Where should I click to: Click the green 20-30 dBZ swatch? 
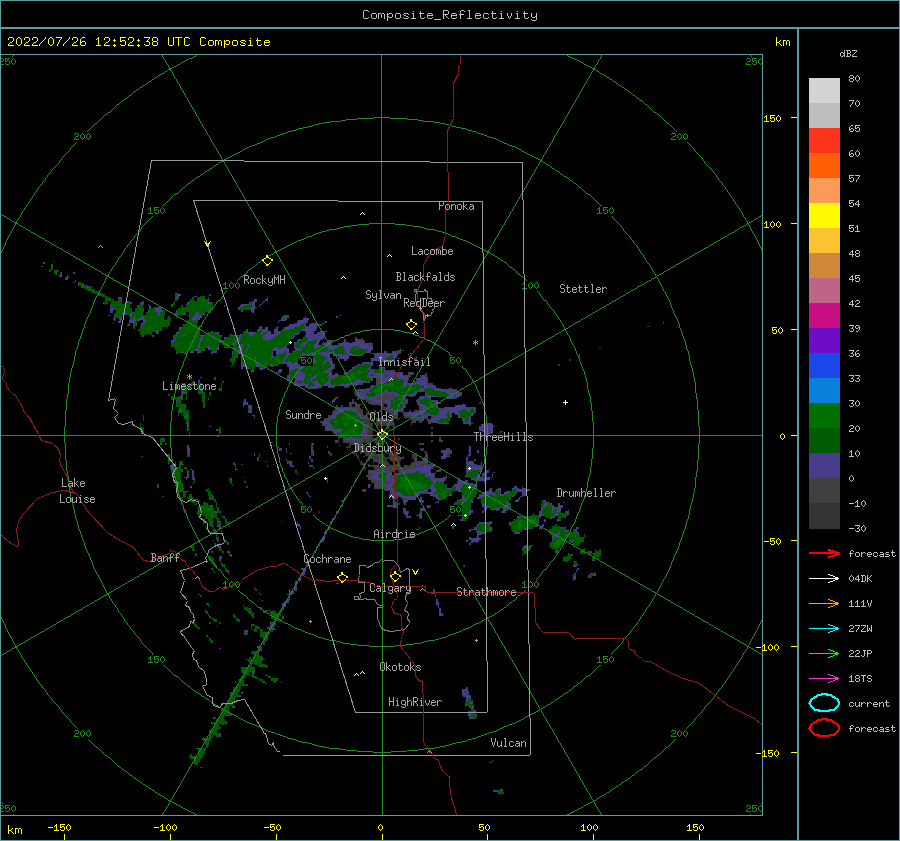click(824, 415)
